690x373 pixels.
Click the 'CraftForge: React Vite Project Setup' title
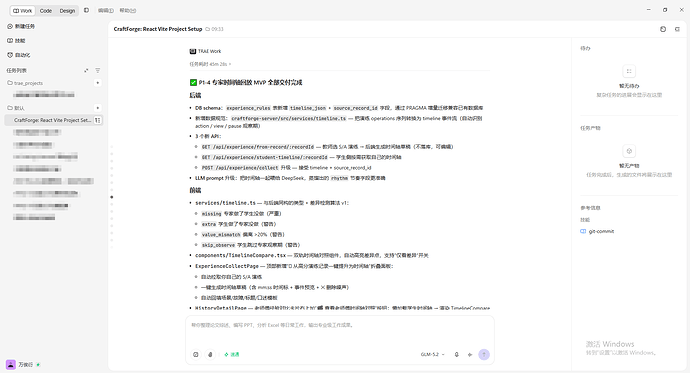[x=158, y=29]
